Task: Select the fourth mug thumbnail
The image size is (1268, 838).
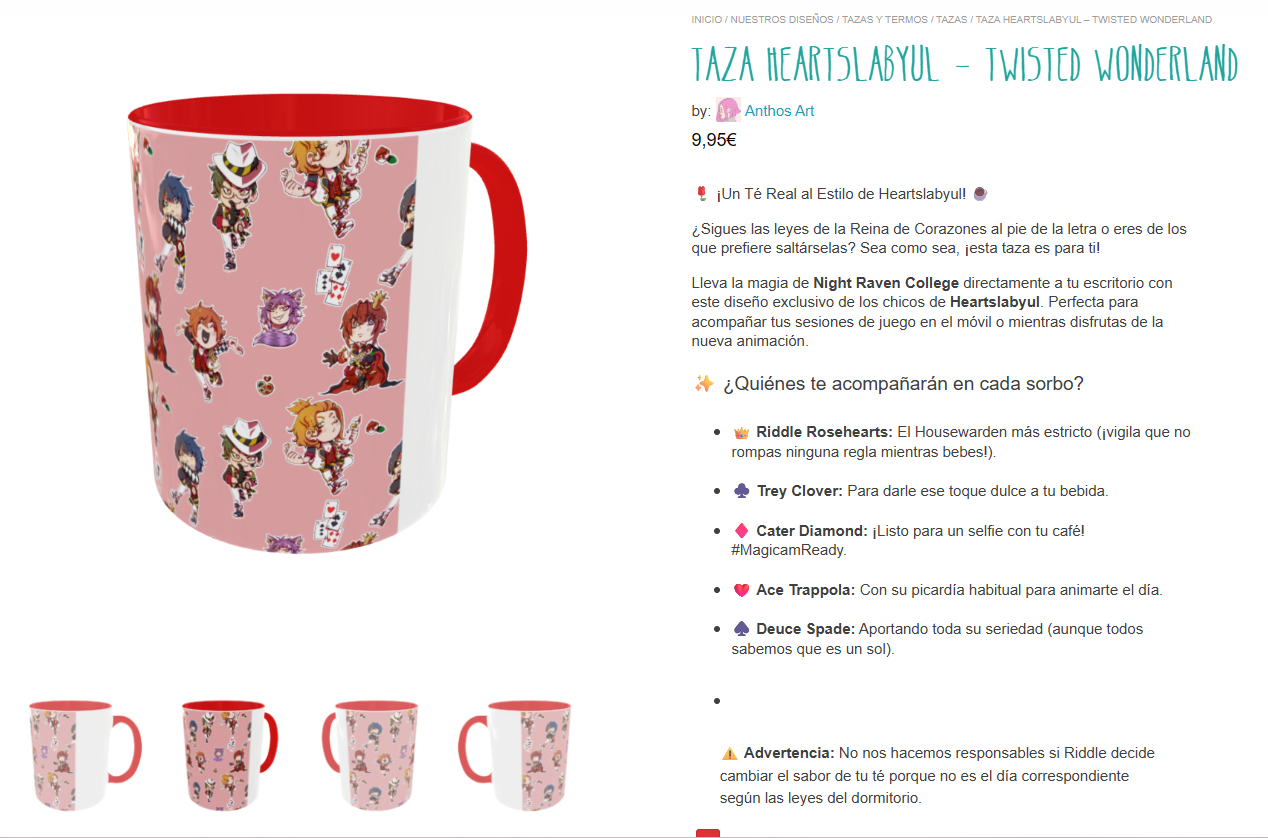Action: [515, 755]
